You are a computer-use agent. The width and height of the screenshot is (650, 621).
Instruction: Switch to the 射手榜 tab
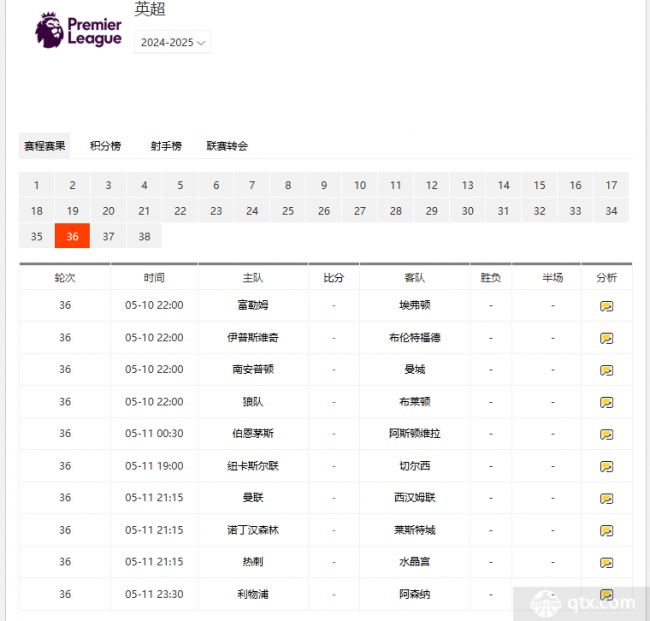click(166, 146)
